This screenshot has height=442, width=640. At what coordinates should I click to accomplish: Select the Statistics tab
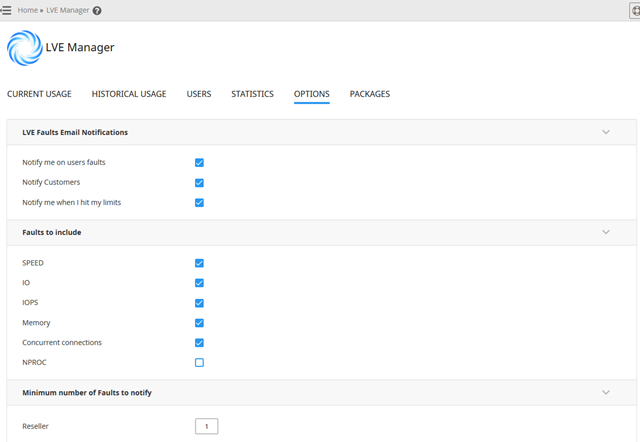point(252,94)
